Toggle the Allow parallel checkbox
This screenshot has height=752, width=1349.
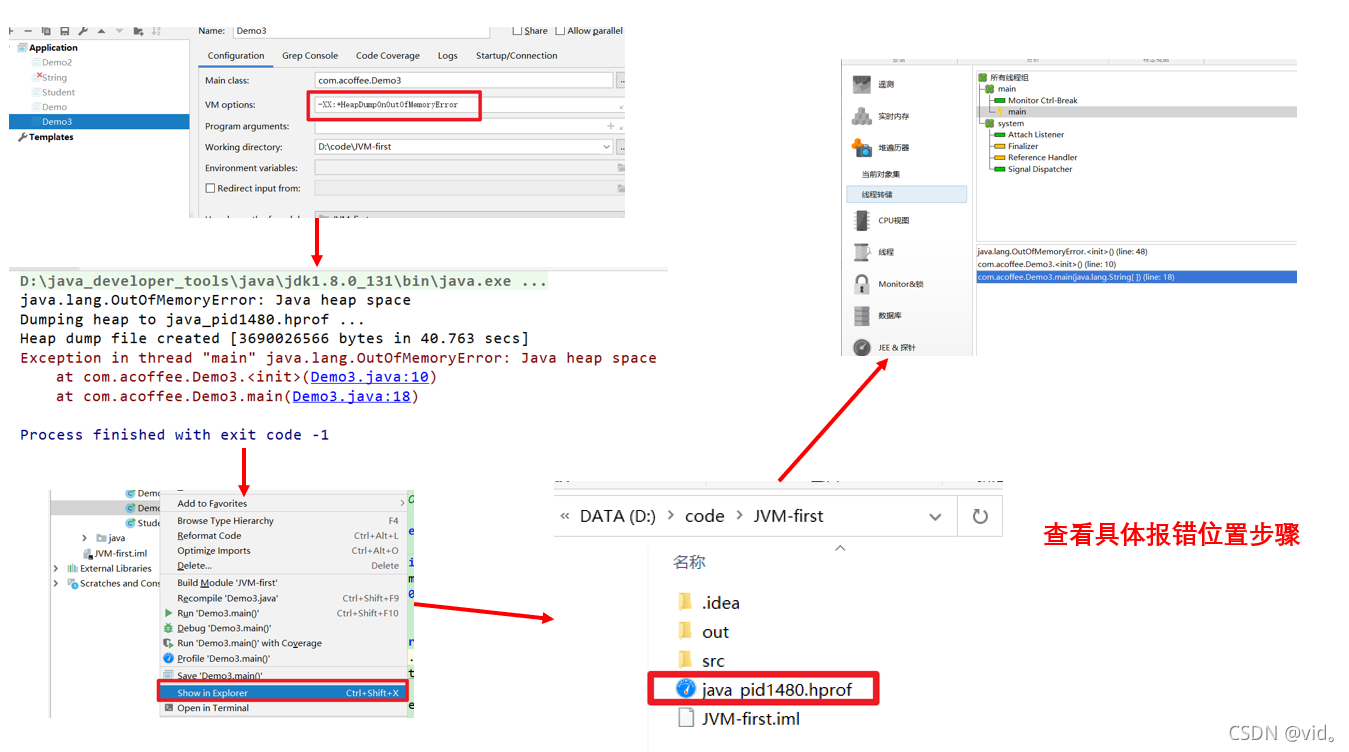pyautogui.click(x=560, y=31)
